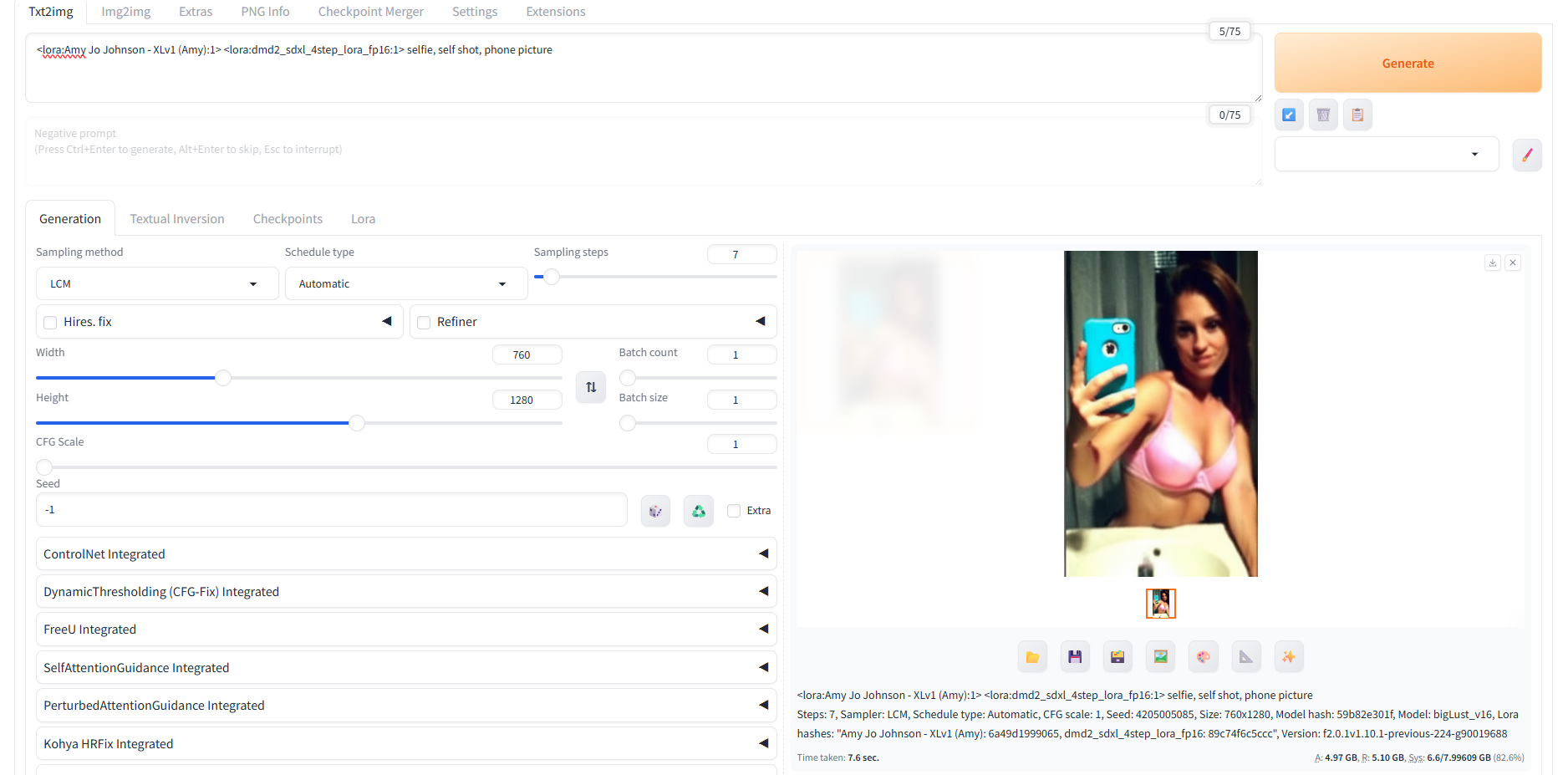This screenshot has height=775, width=1568.
Task: Open the Settings tab
Action: [x=475, y=12]
